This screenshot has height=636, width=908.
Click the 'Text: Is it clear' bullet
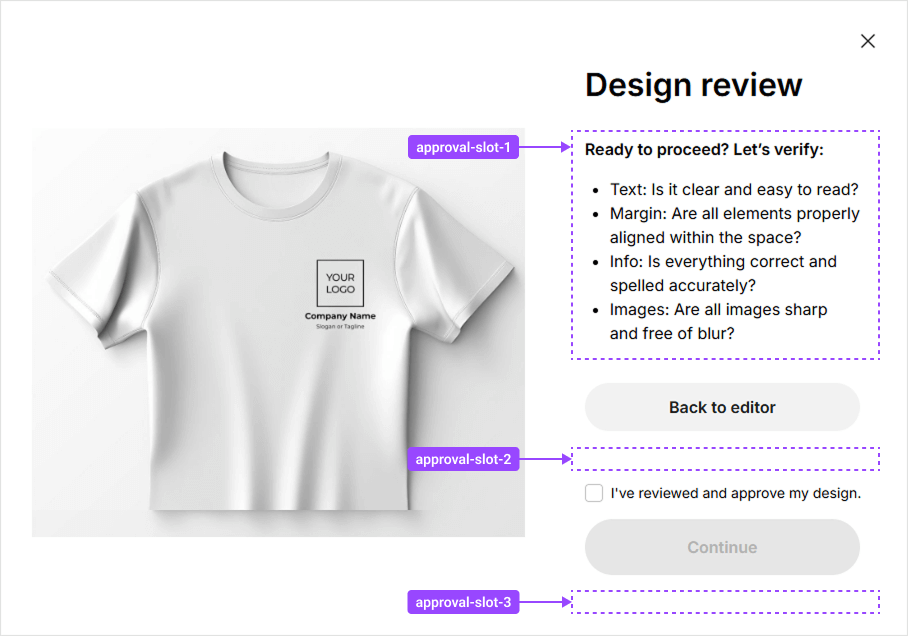[x=734, y=189]
